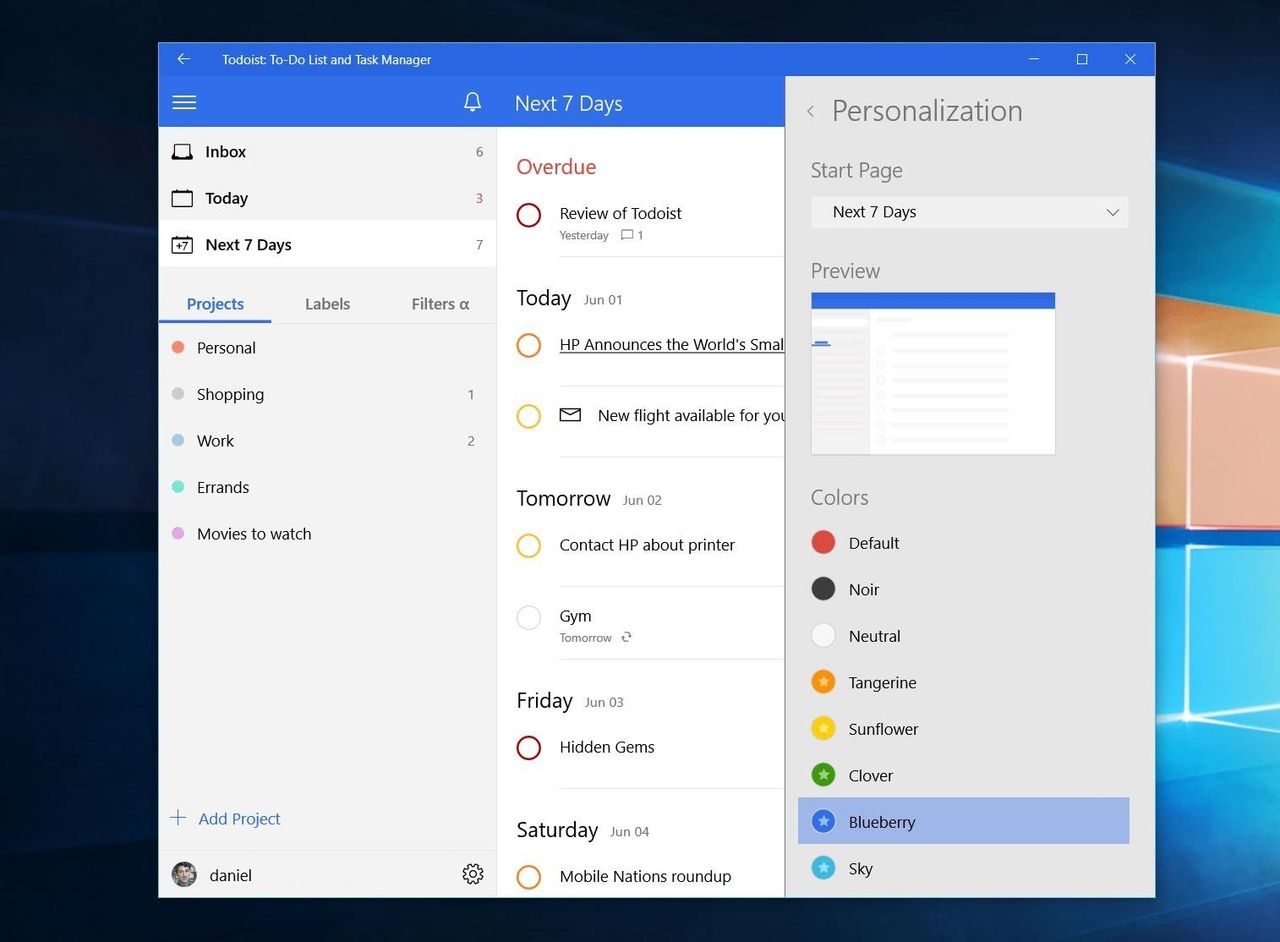Viewport: 1280px width, 942px height.
Task: Click the Hidden Gems task title
Action: 607,747
